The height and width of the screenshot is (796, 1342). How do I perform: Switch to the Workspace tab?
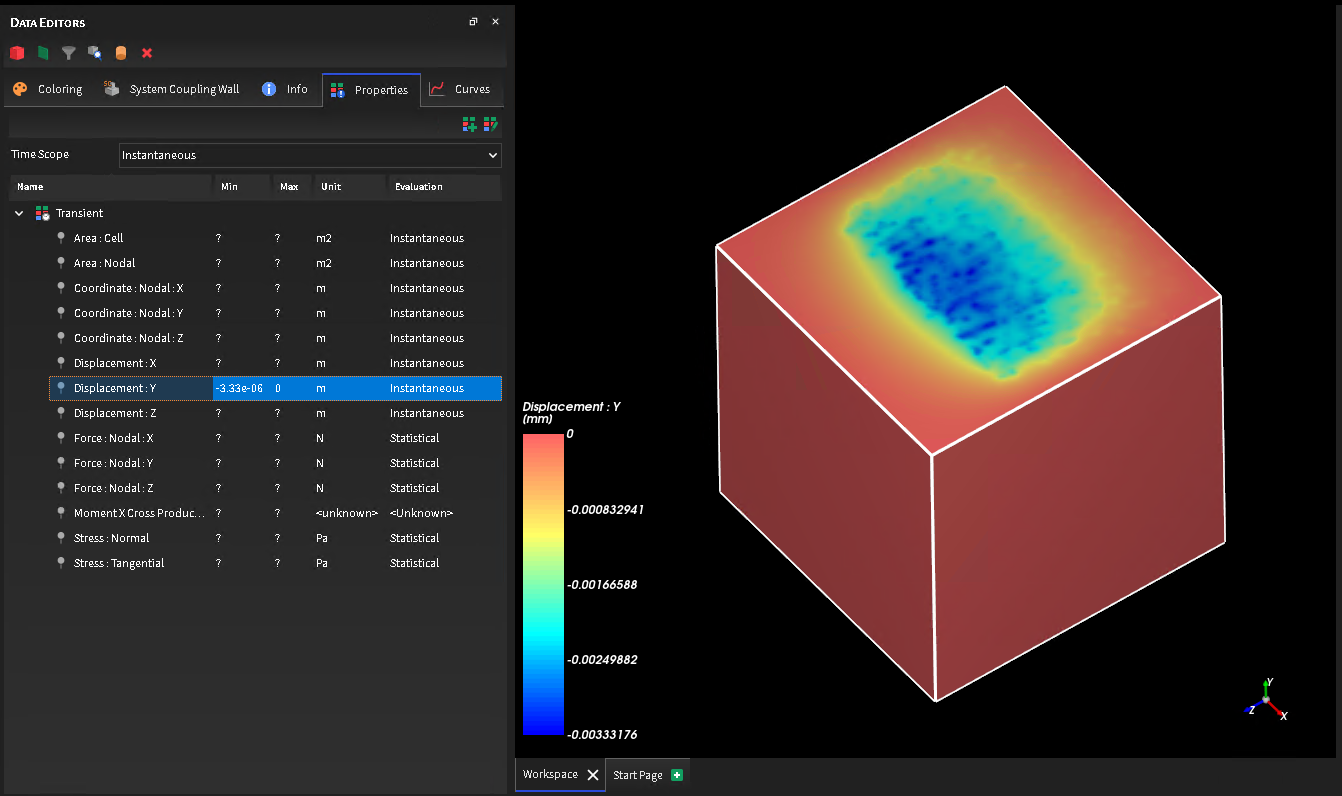click(x=549, y=774)
